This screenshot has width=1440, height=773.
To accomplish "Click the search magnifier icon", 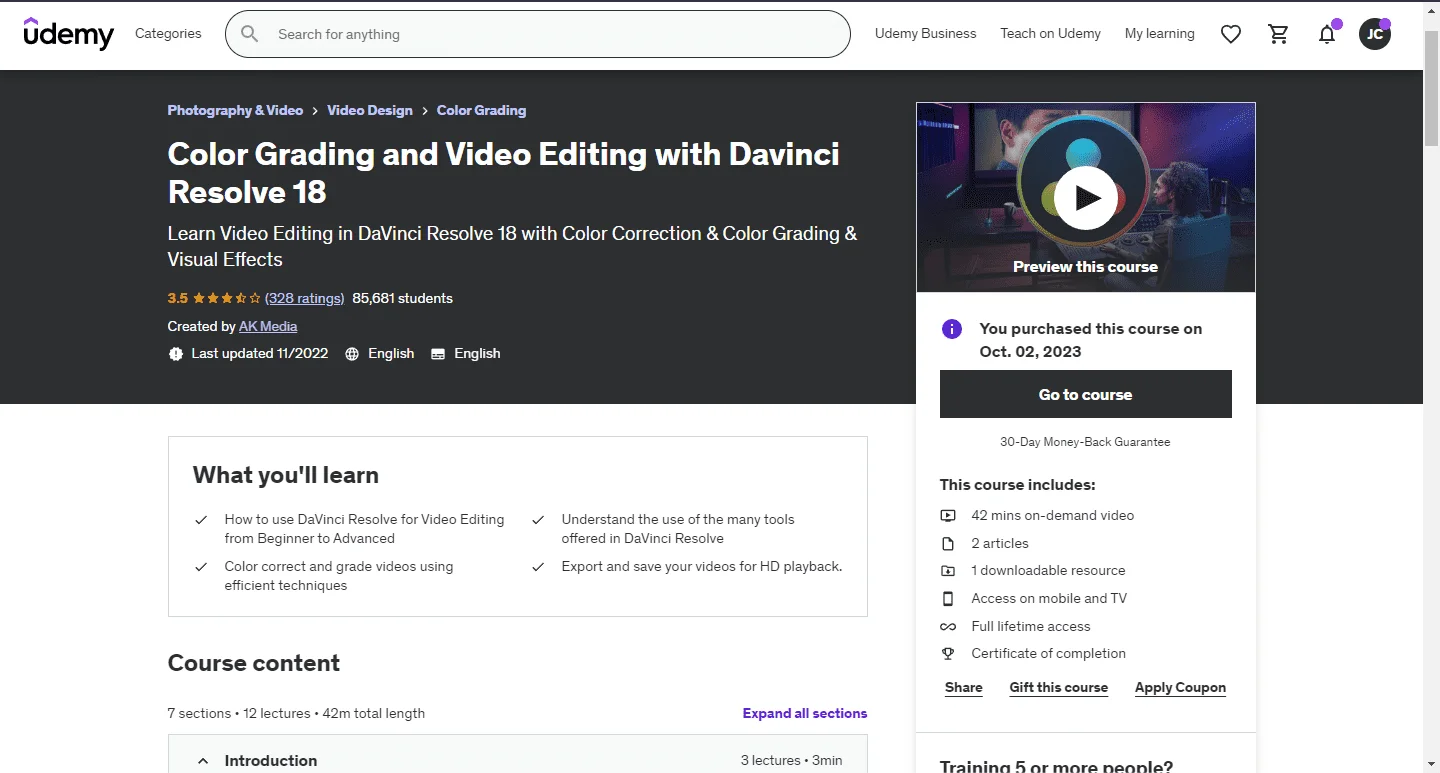I will point(250,34).
